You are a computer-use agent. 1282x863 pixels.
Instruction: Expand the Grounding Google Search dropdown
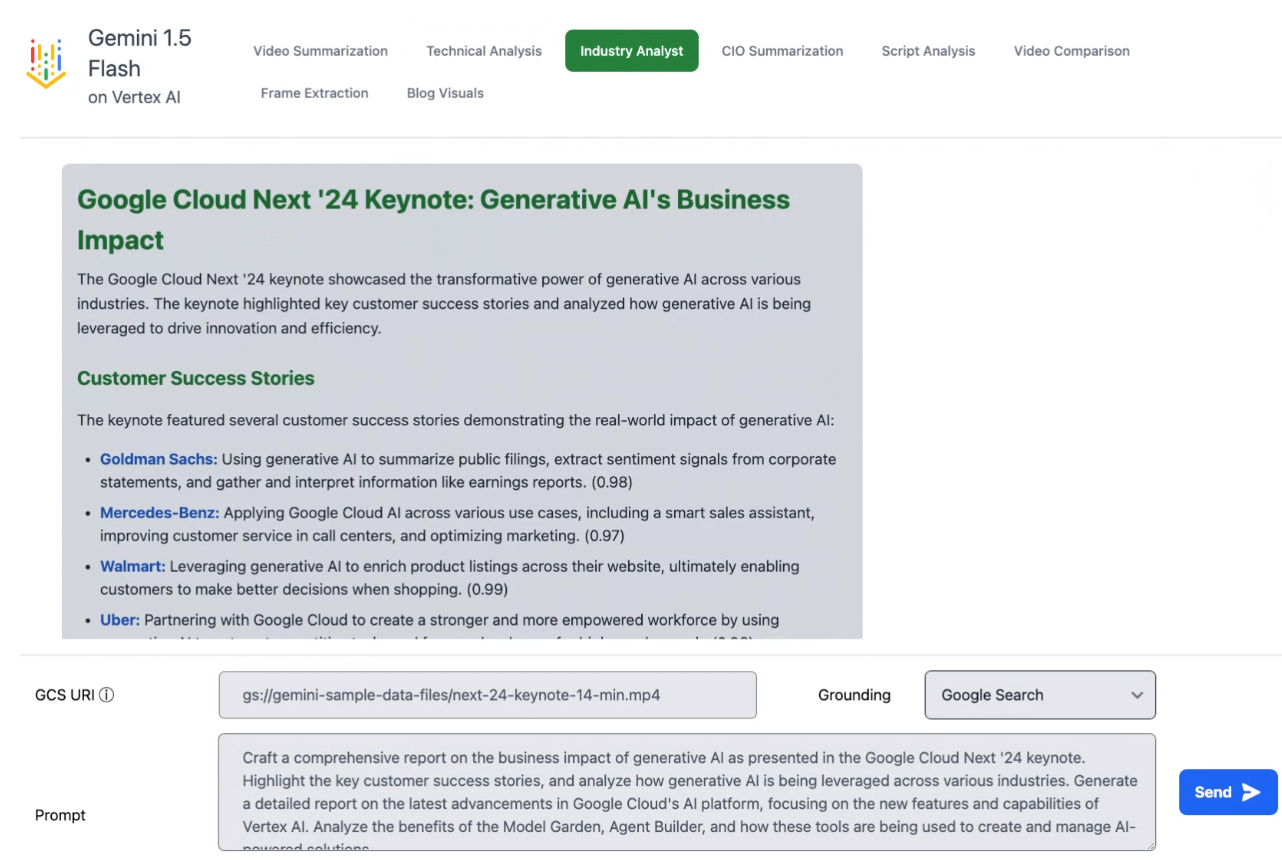click(x=1040, y=695)
